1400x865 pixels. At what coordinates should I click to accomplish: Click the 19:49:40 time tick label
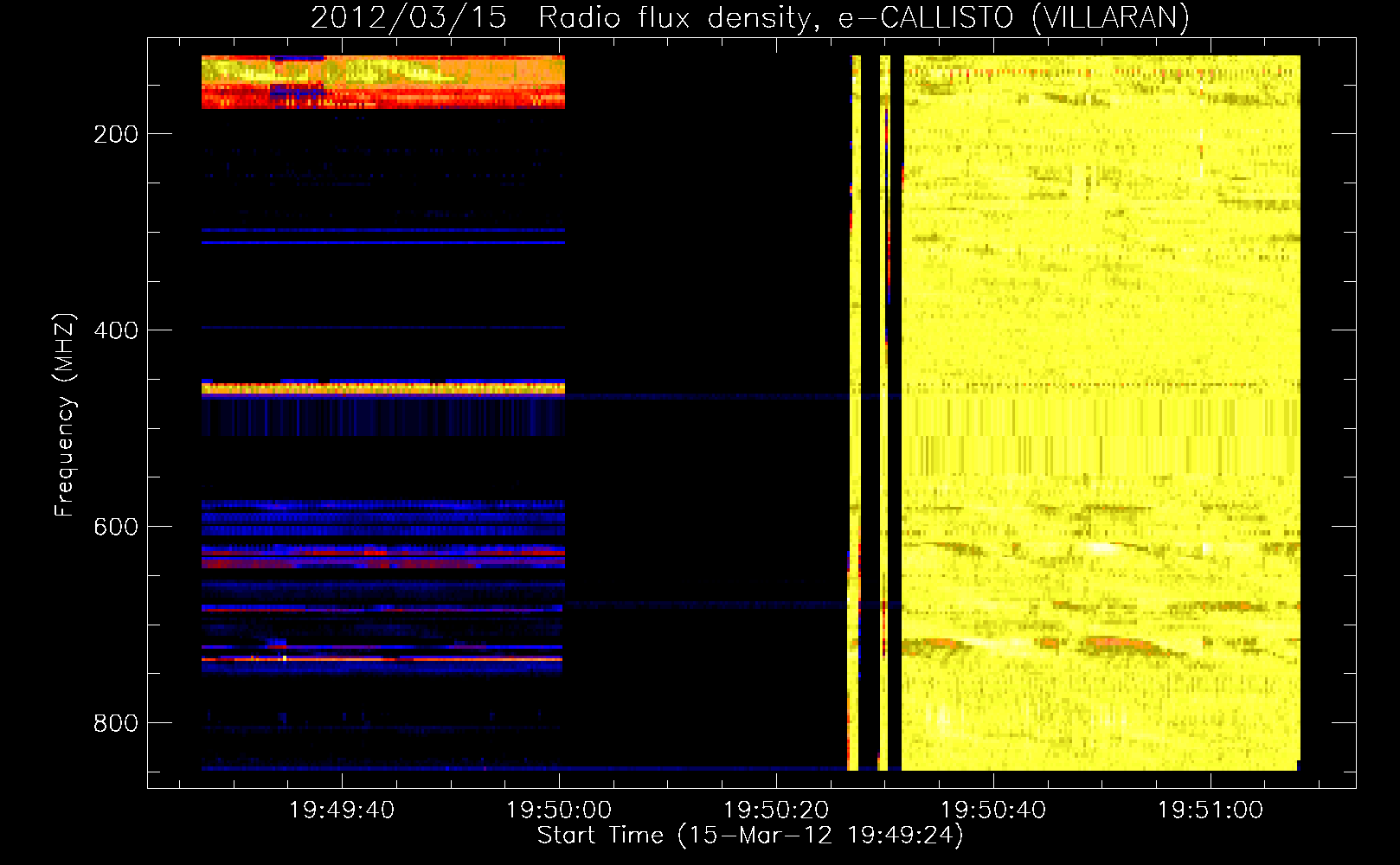tap(342, 811)
